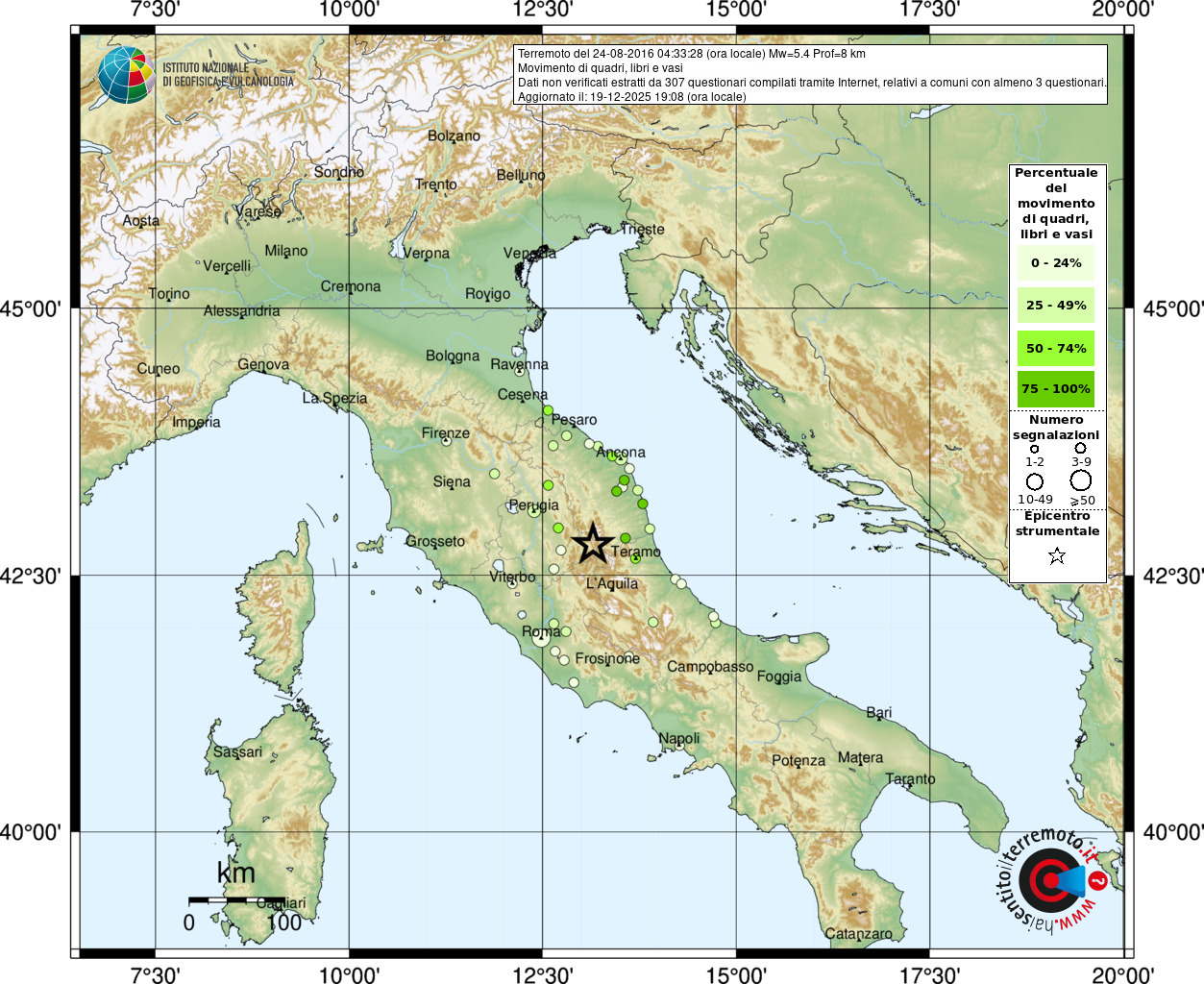Click the Bari city label
The image size is (1204, 984).
(x=879, y=712)
